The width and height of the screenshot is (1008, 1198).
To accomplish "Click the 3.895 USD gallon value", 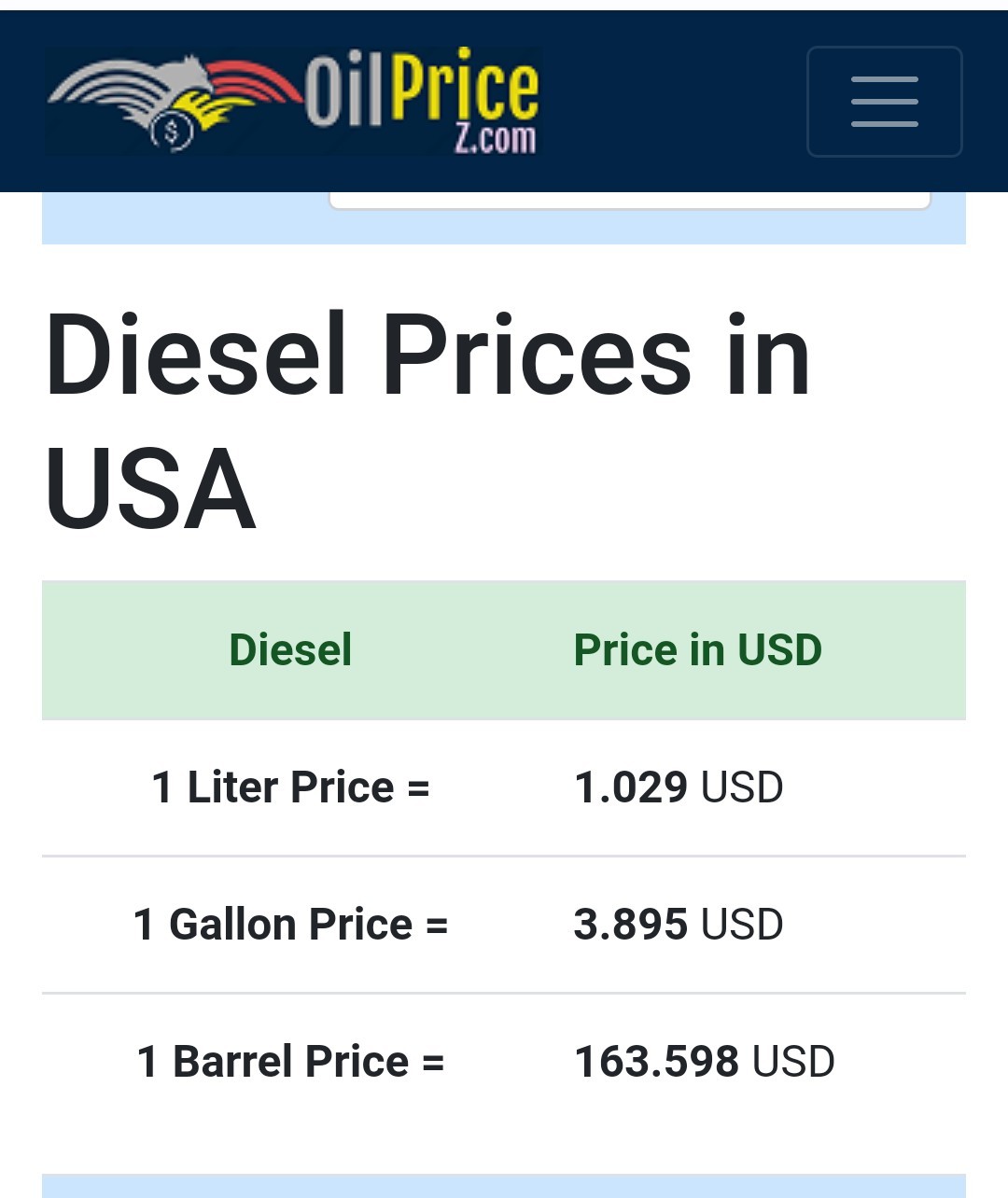I will point(679,925).
